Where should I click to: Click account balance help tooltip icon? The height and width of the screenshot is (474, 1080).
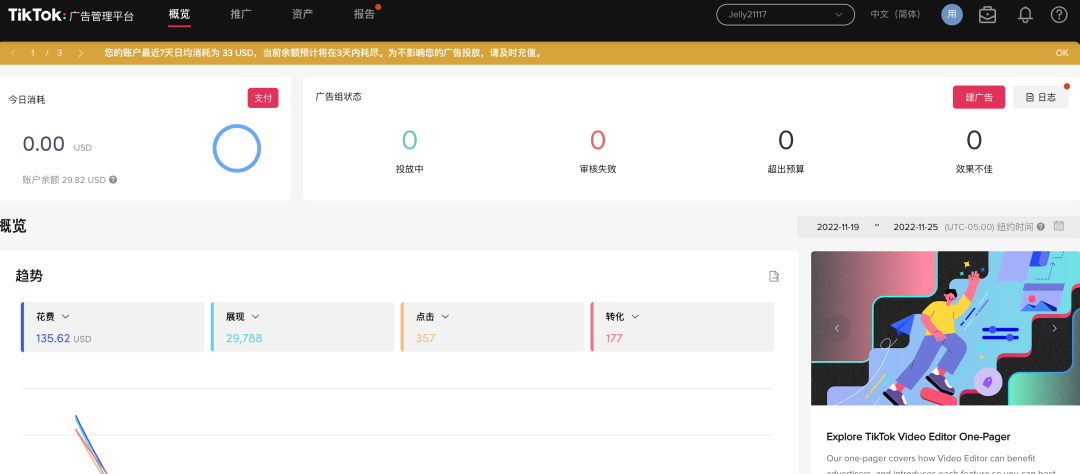click(x=113, y=179)
